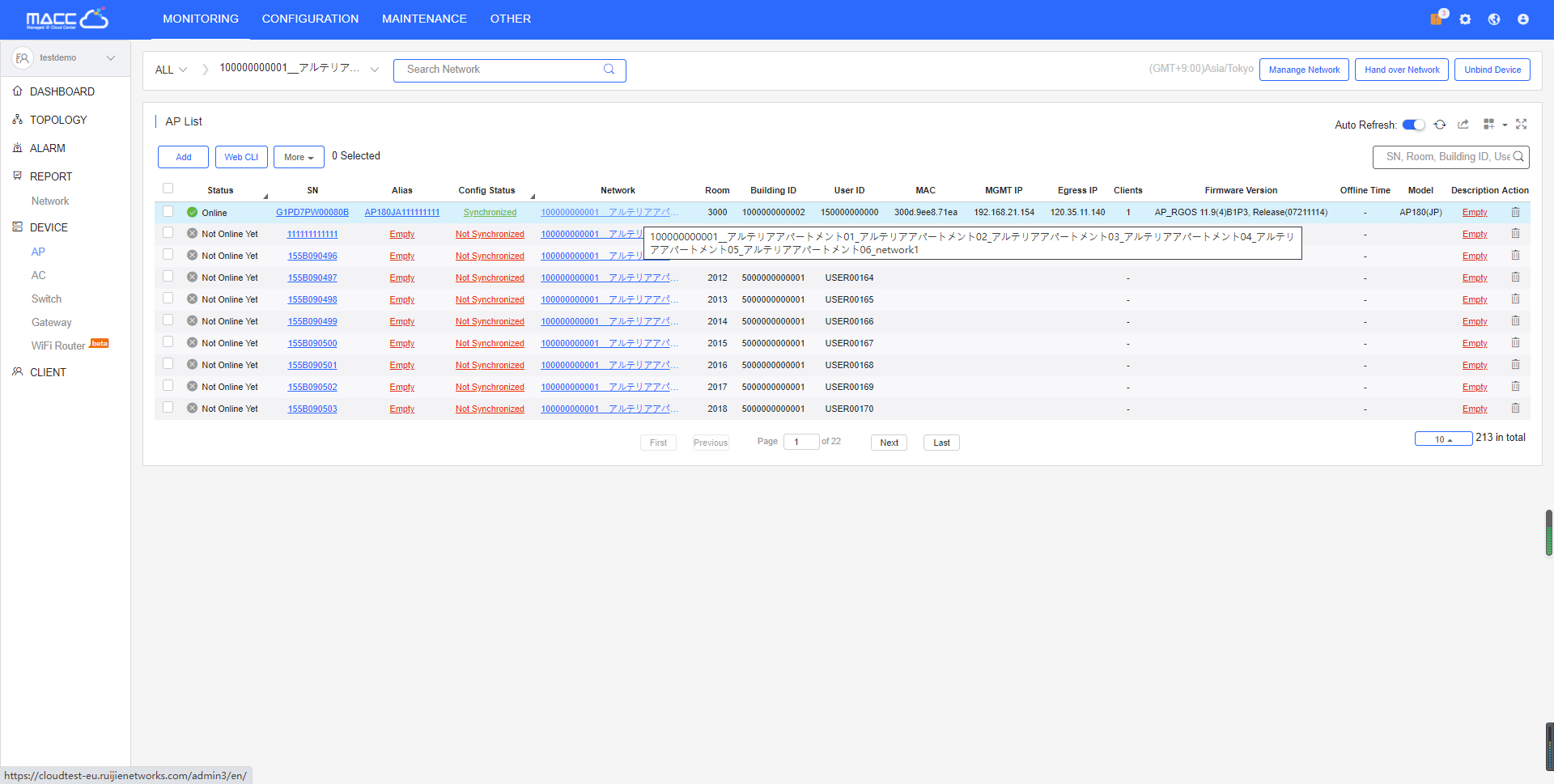Click the MACC cloud logo
This screenshot has height=784, width=1554.
click(67, 19)
